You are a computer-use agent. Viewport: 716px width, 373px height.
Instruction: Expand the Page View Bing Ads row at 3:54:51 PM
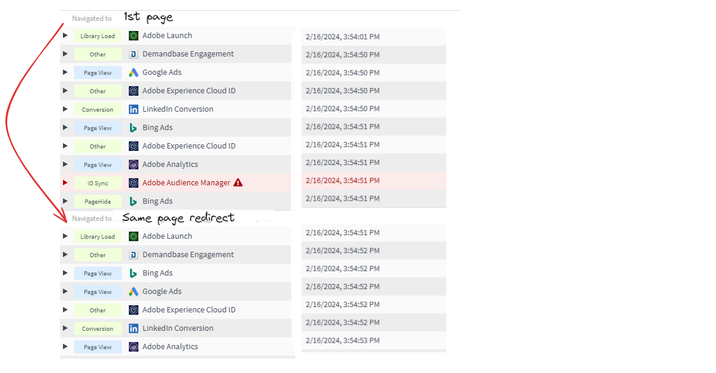pos(65,127)
